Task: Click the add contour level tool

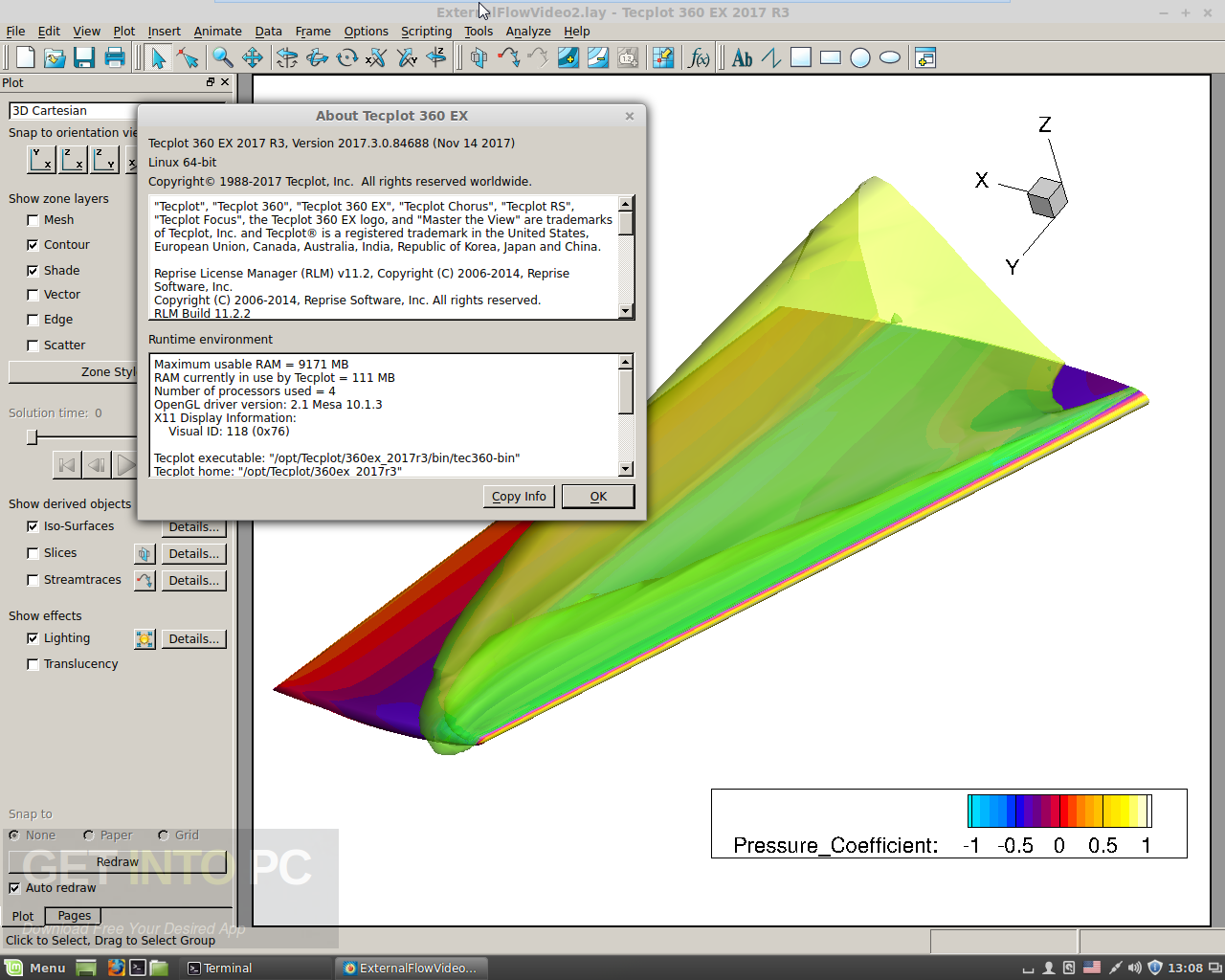Action: click(568, 57)
